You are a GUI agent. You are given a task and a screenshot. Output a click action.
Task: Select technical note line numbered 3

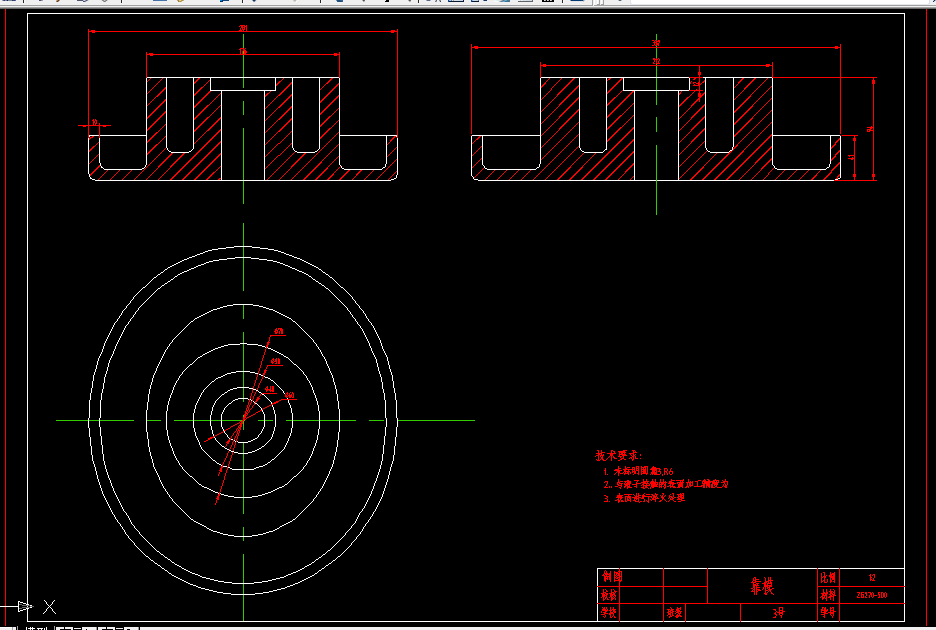(x=644, y=498)
